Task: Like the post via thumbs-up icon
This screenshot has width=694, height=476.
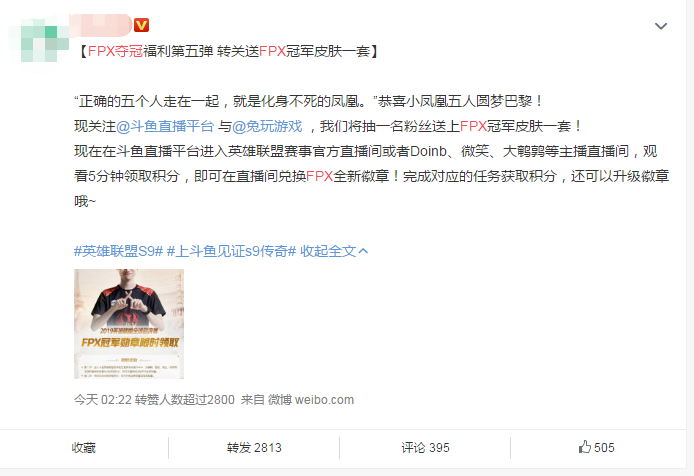Action: (x=585, y=447)
